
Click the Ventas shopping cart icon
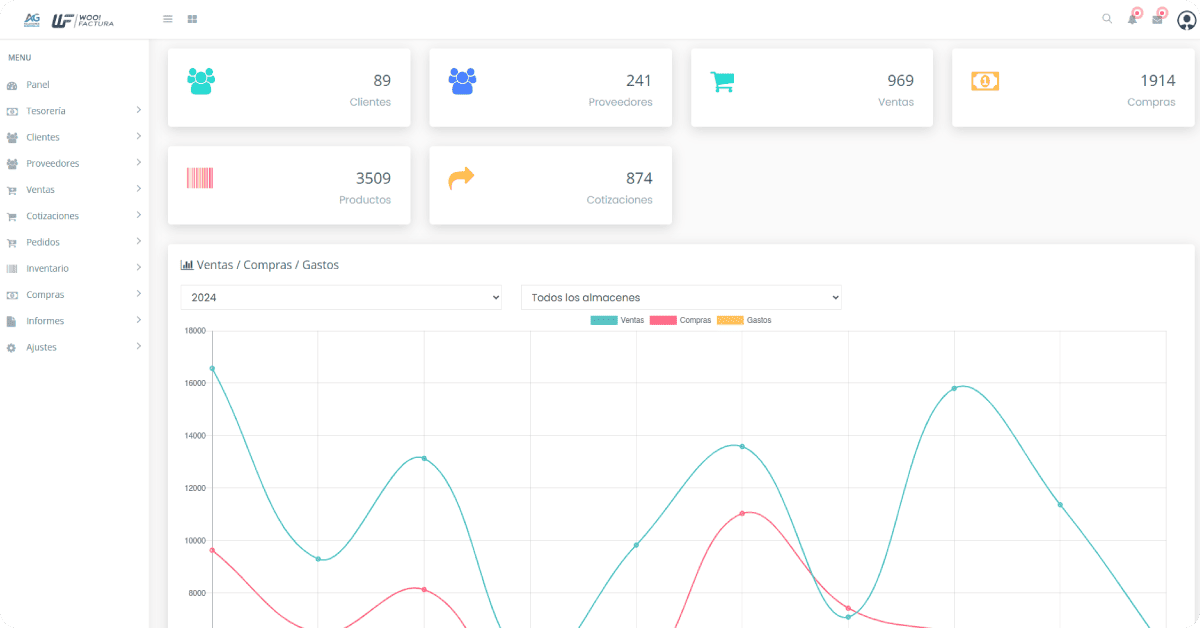(723, 80)
